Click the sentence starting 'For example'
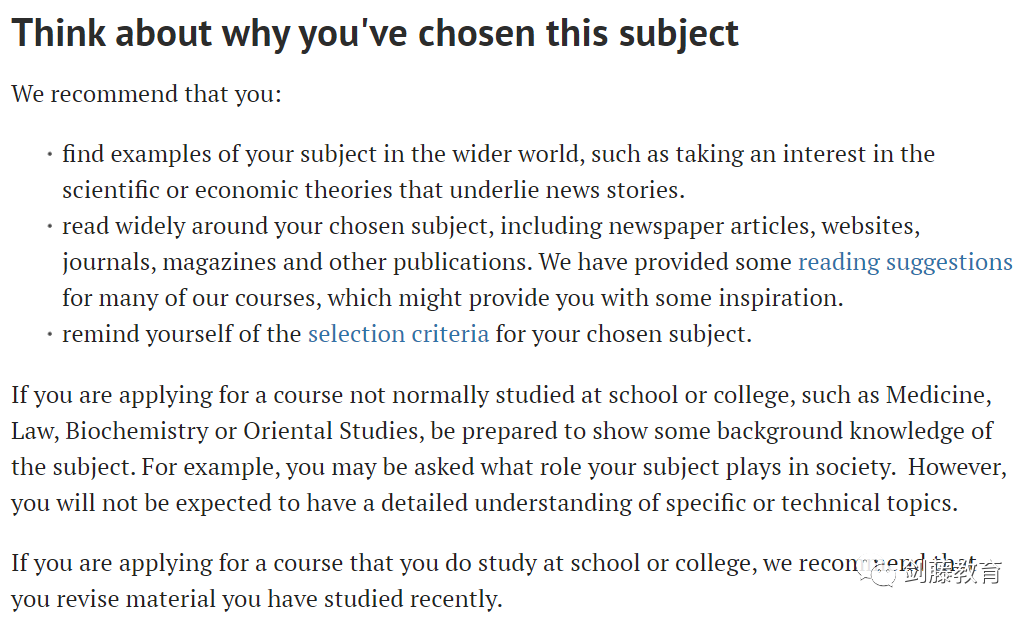The height and width of the screenshot is (617, 1036). (x=519, y=467)
